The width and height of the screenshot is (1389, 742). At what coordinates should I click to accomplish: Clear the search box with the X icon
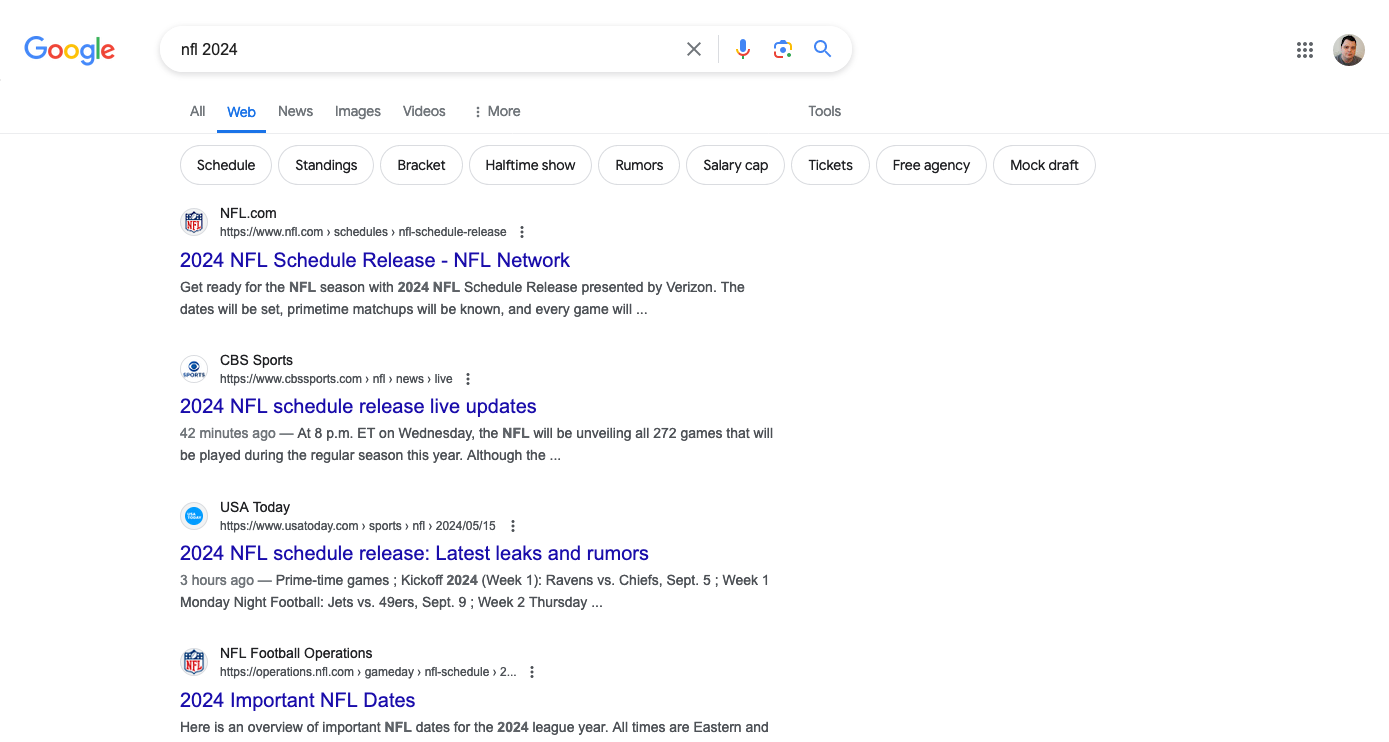694,49
